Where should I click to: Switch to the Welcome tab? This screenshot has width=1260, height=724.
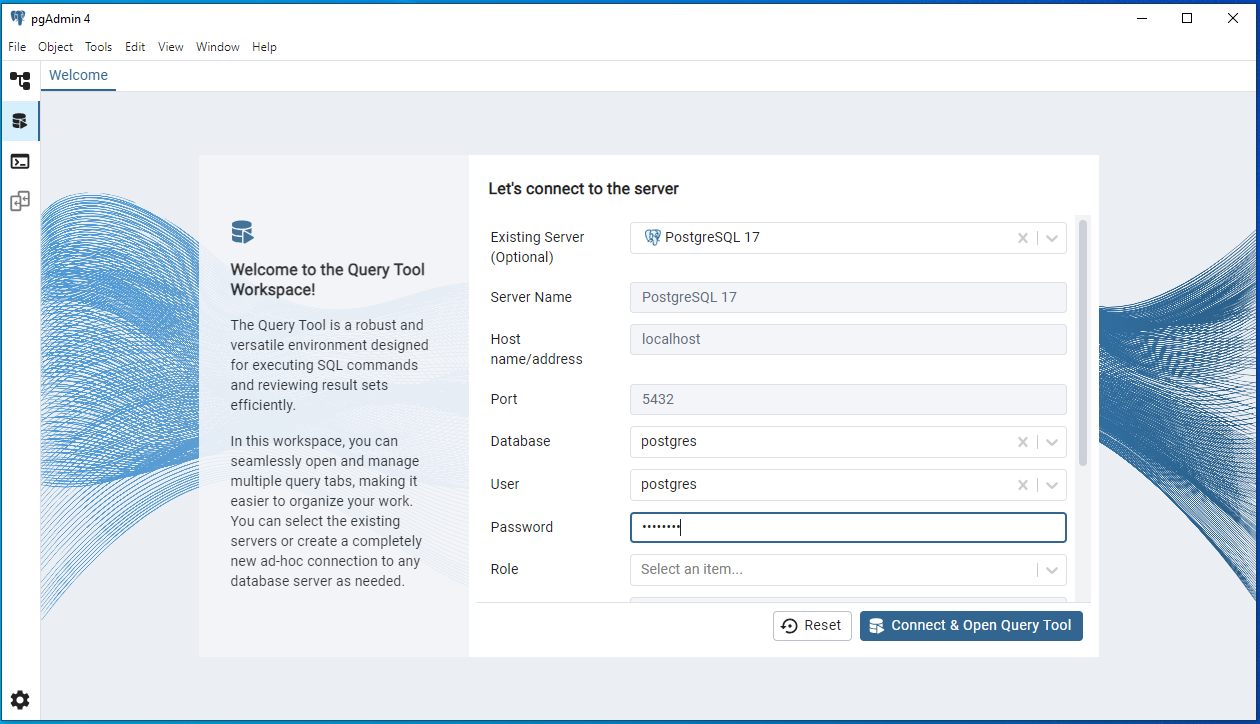tap(78, 75)
